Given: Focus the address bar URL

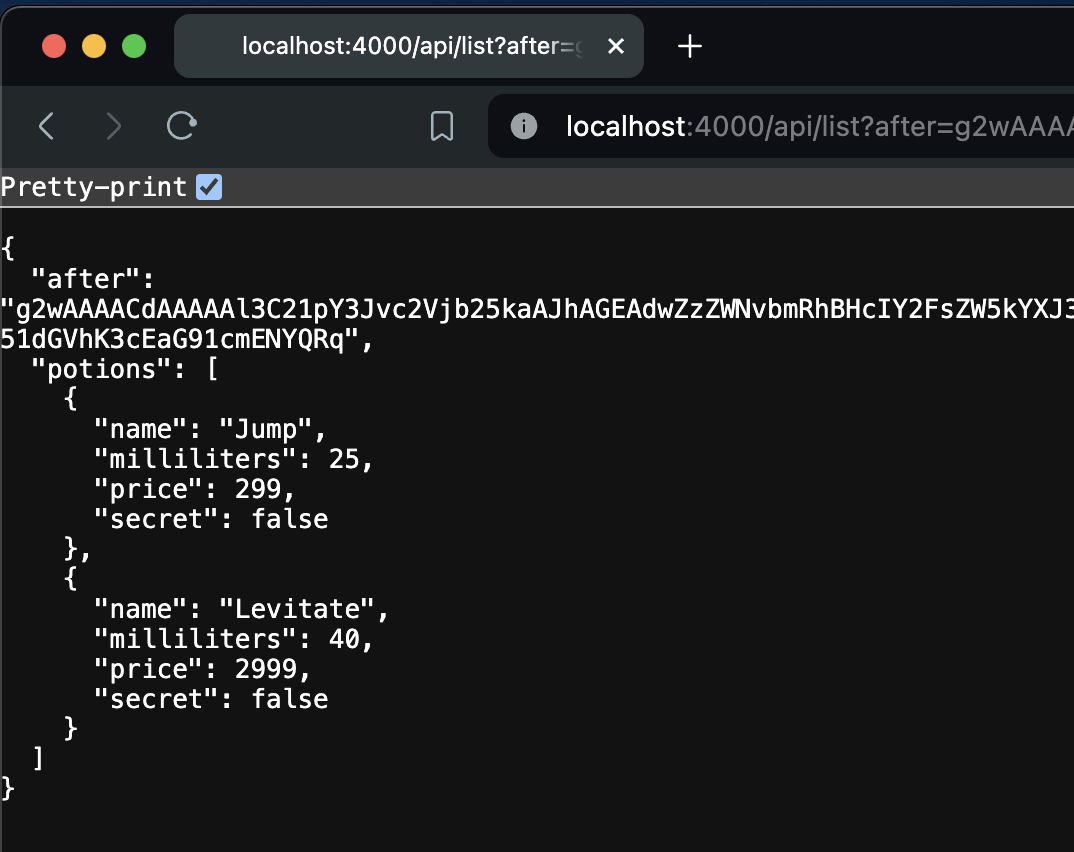Looking at the screenshot, I should point(819,126).
